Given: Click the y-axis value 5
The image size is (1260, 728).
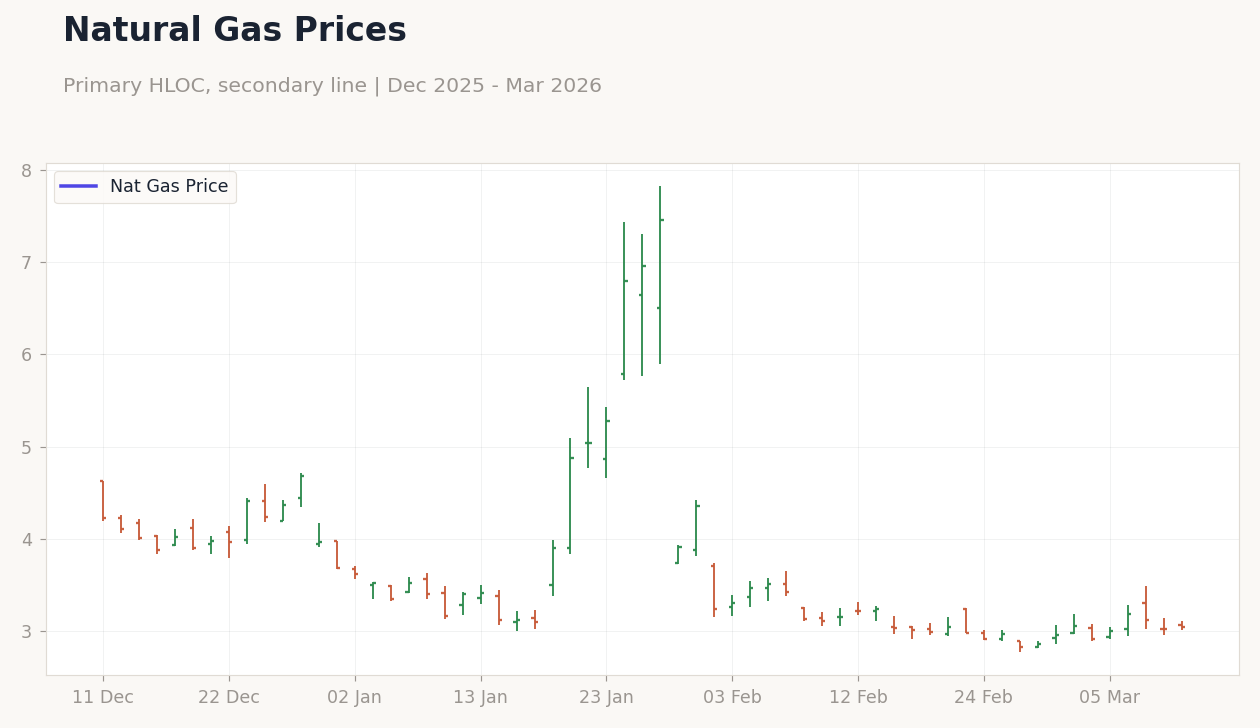Looking at the screenshot, I should 27,447.
